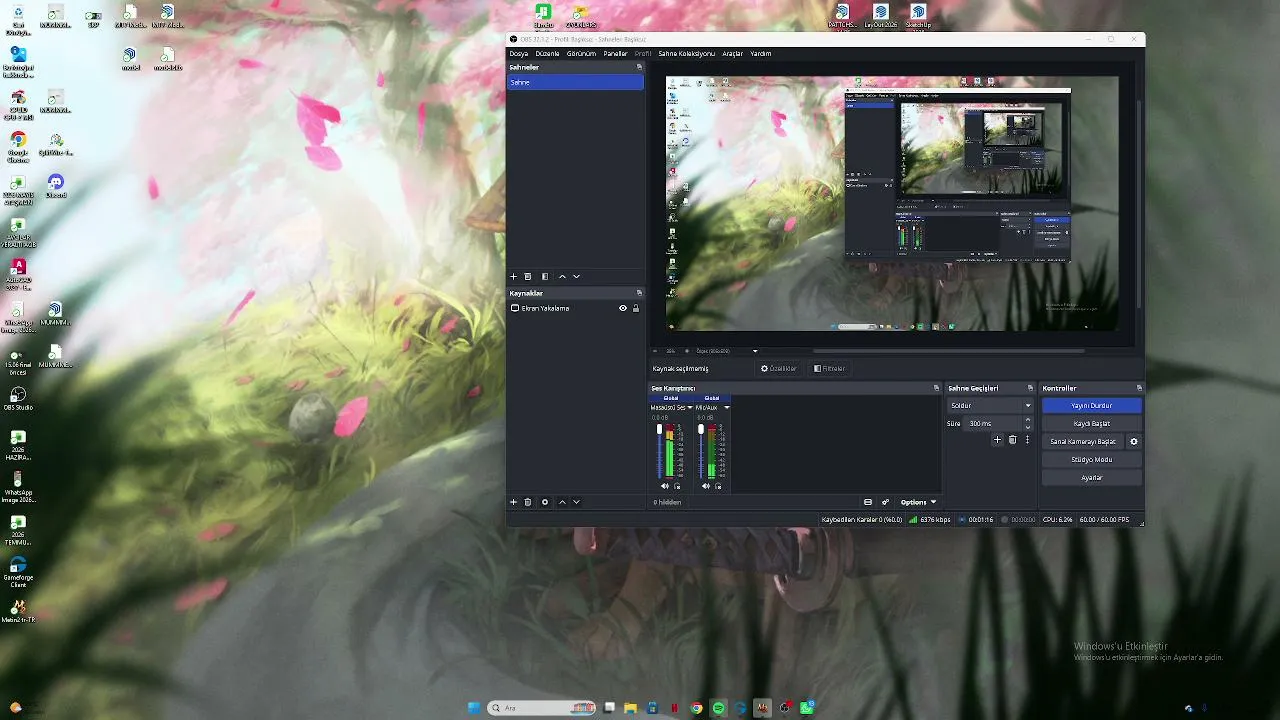Pop out the Sahneler dock with its float icon
Screen dimensions: 1280x720
tap(639, 67)
